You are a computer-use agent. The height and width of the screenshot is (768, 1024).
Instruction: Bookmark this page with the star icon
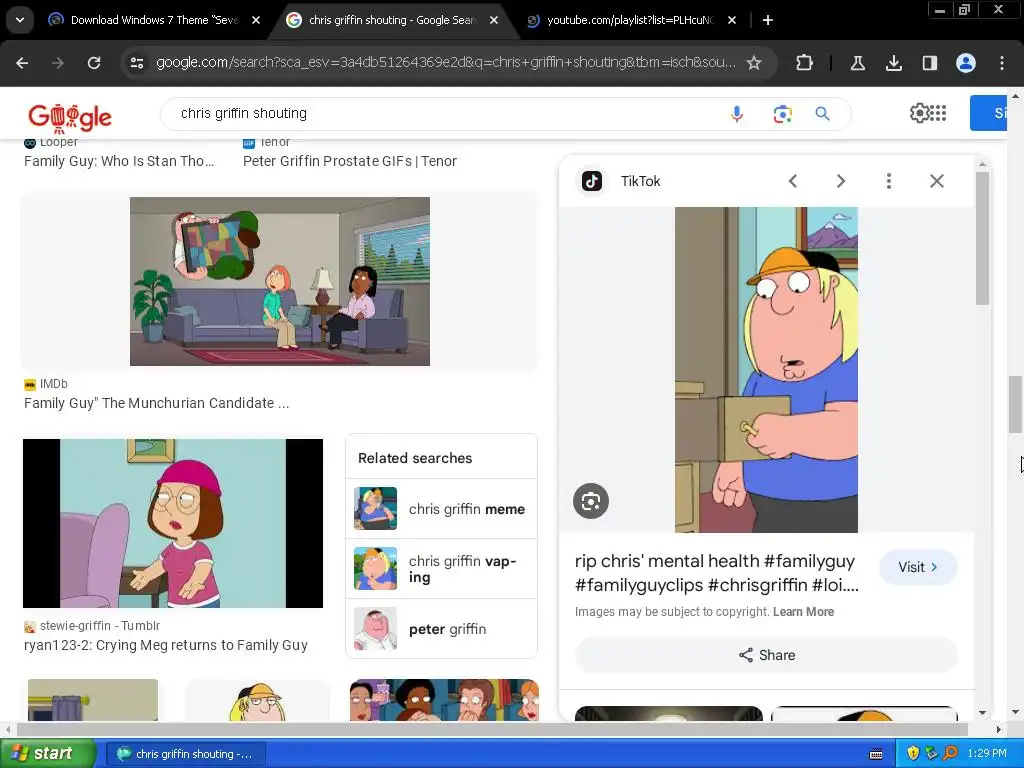(x=754, y=63)
